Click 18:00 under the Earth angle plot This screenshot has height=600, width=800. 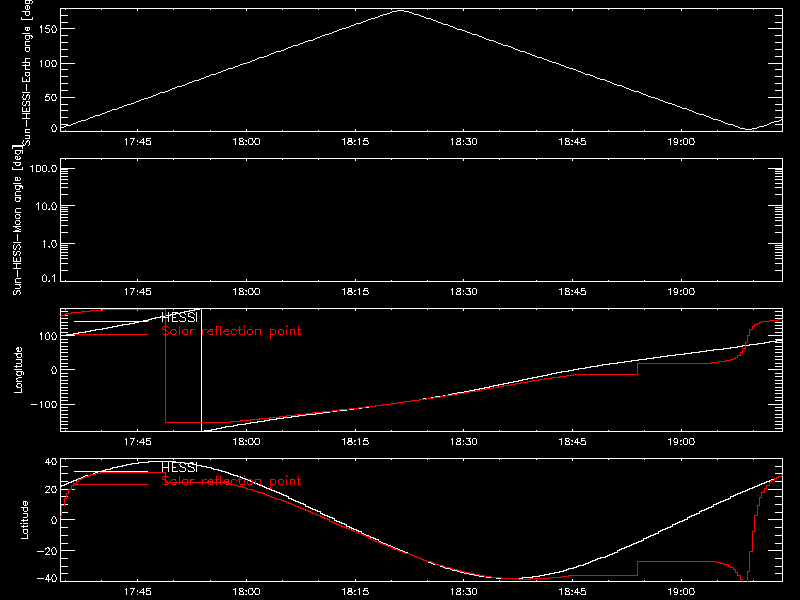pyautogui.click(x=246, y=142)
